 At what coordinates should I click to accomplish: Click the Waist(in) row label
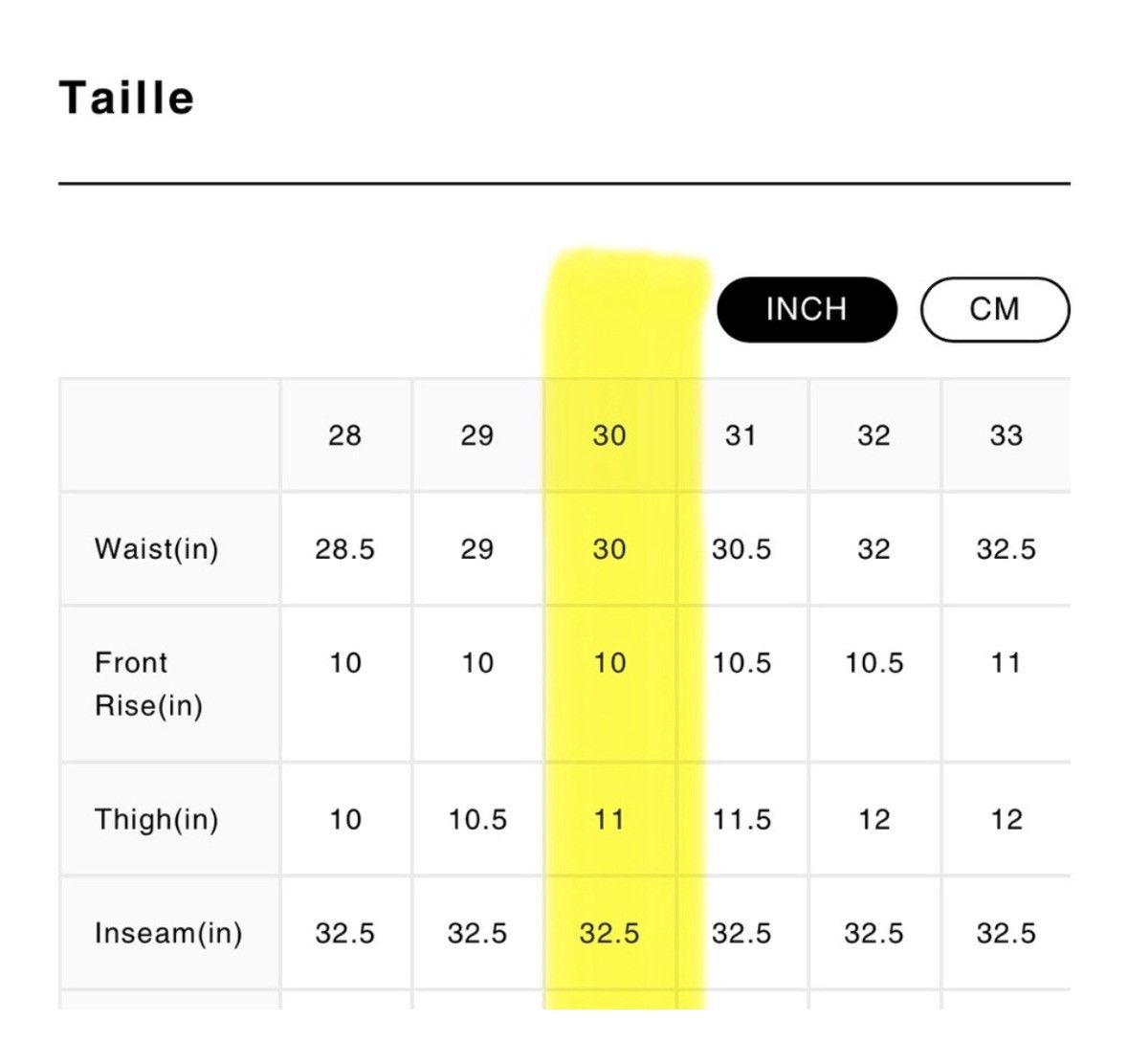[156, 549]
